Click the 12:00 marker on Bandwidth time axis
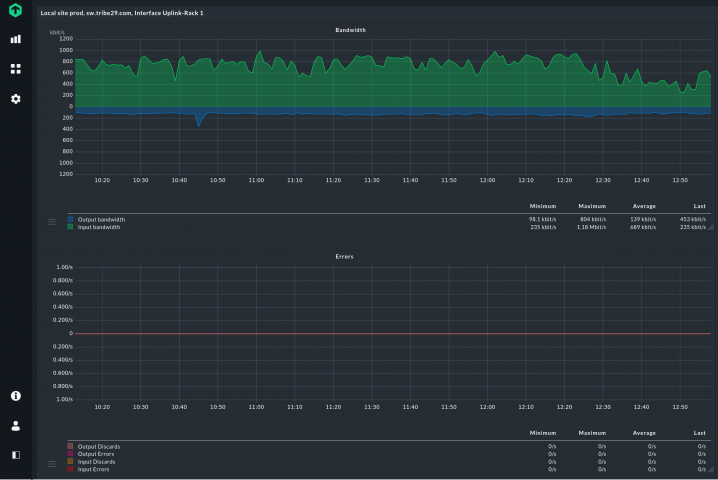This screenshot has height=480, width=718. (x=487, y=181)
